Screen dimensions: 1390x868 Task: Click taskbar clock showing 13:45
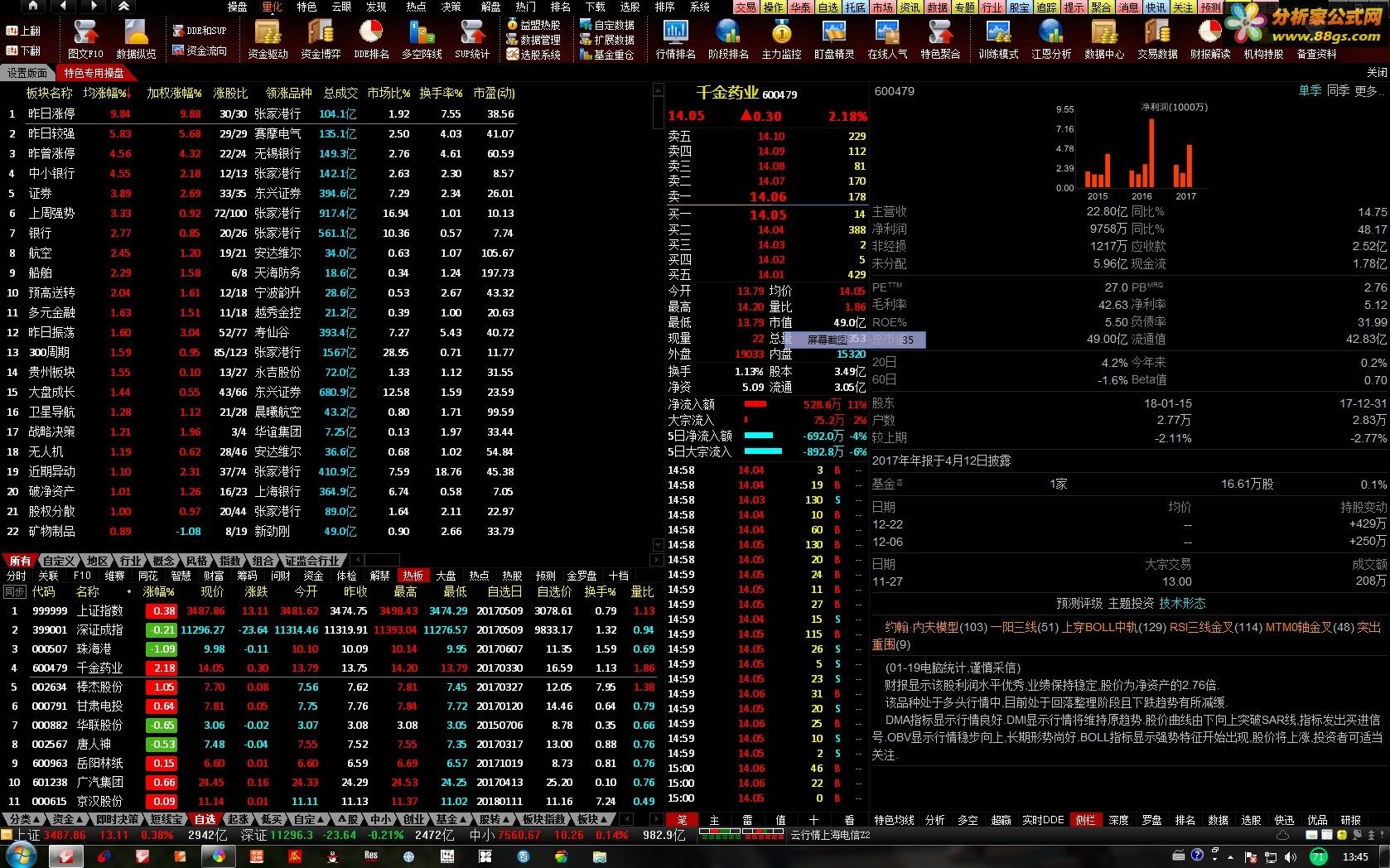pyautogui.click(x=1355, y=856)
